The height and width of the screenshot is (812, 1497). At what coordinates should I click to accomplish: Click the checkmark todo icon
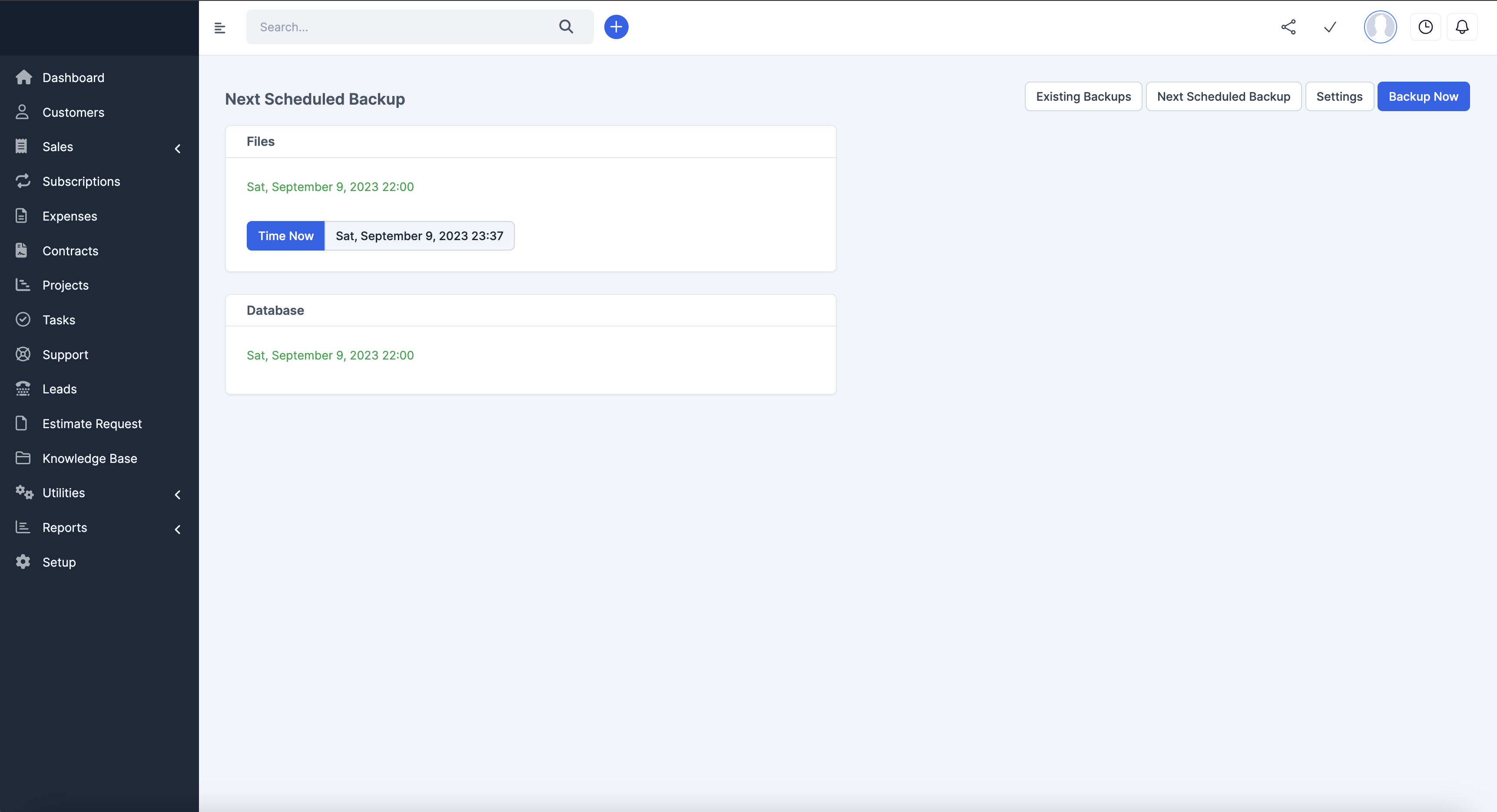coord(1330,27)
